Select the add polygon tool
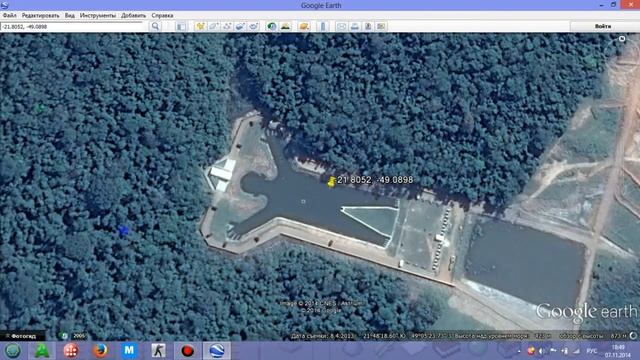 pos(213,27)
